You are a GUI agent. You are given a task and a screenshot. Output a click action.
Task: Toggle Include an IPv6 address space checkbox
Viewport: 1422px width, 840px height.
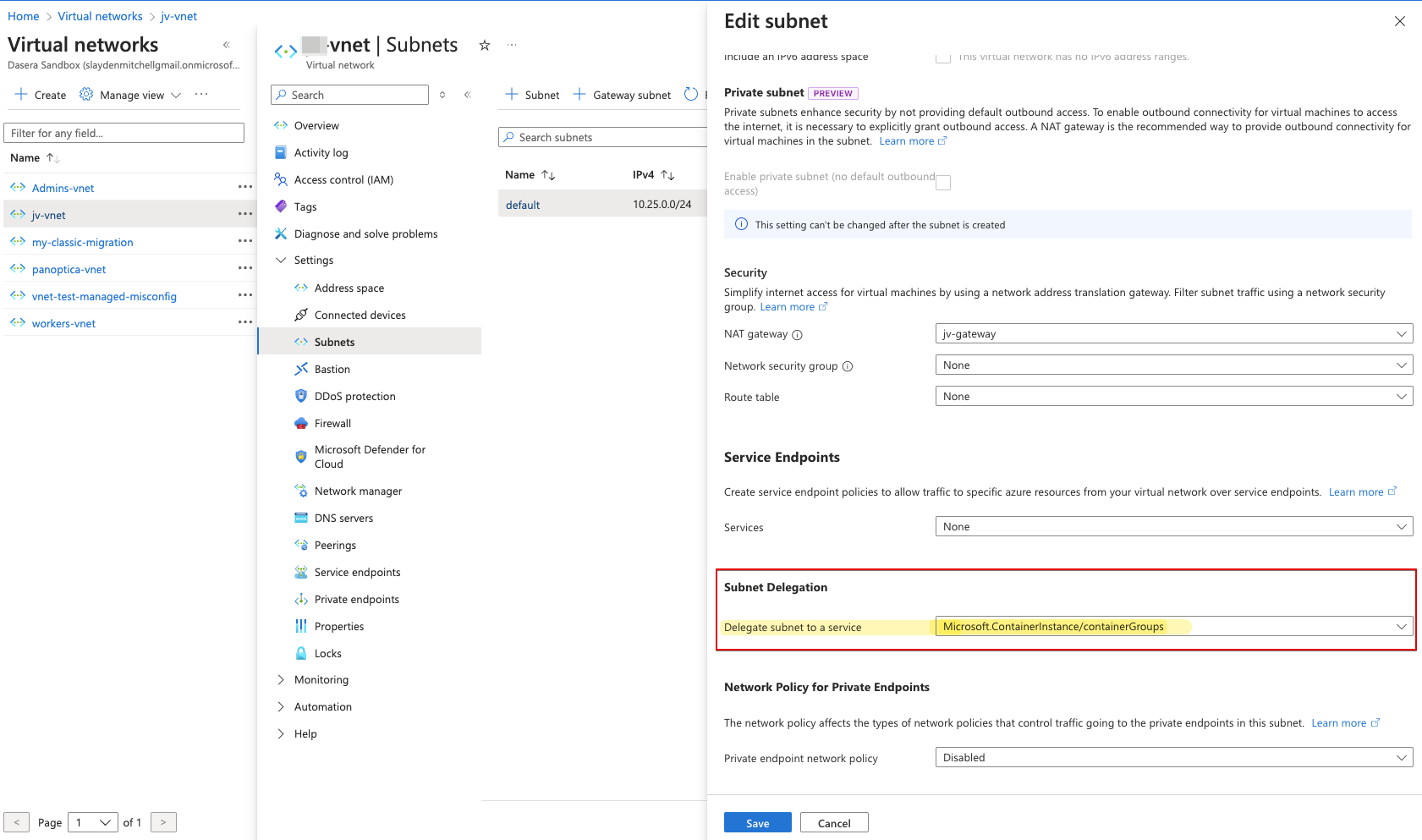click(943, 57)
